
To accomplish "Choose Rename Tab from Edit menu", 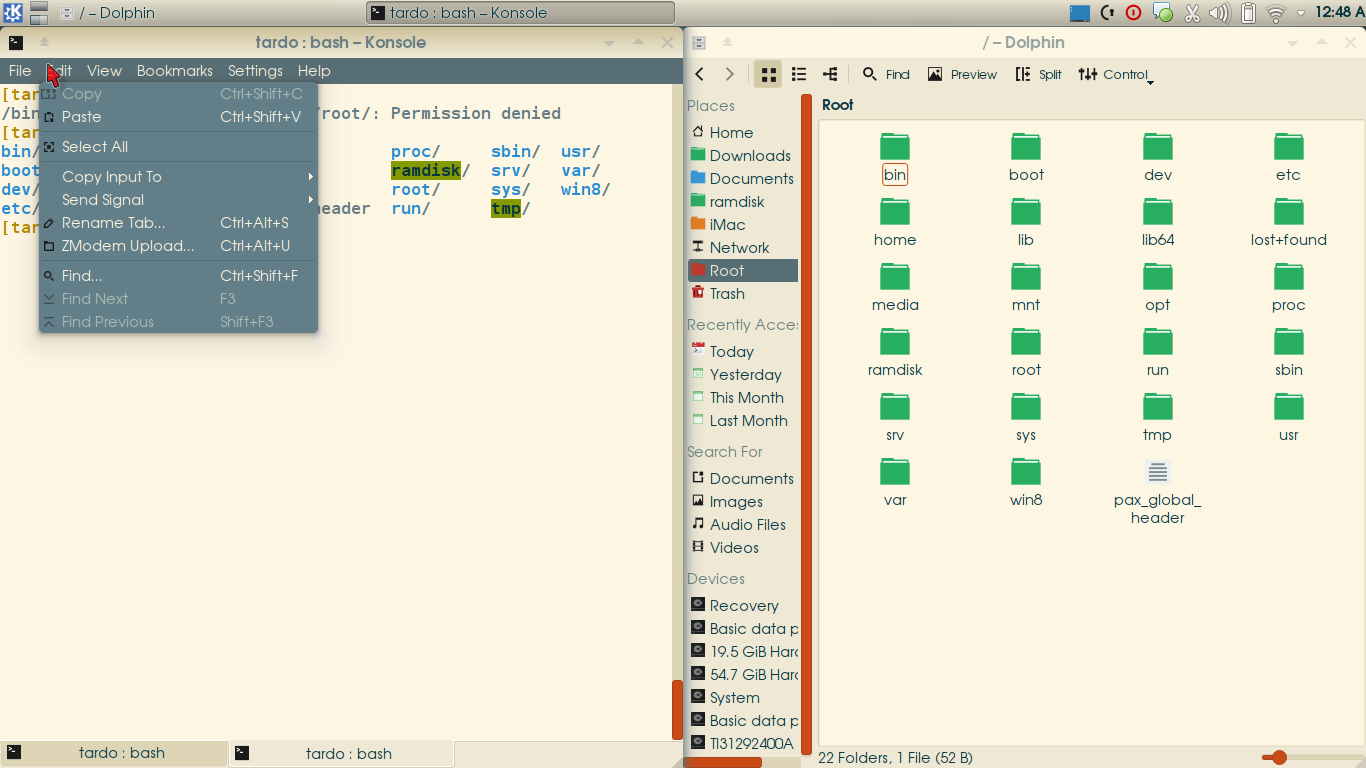I will coord(178,222).
